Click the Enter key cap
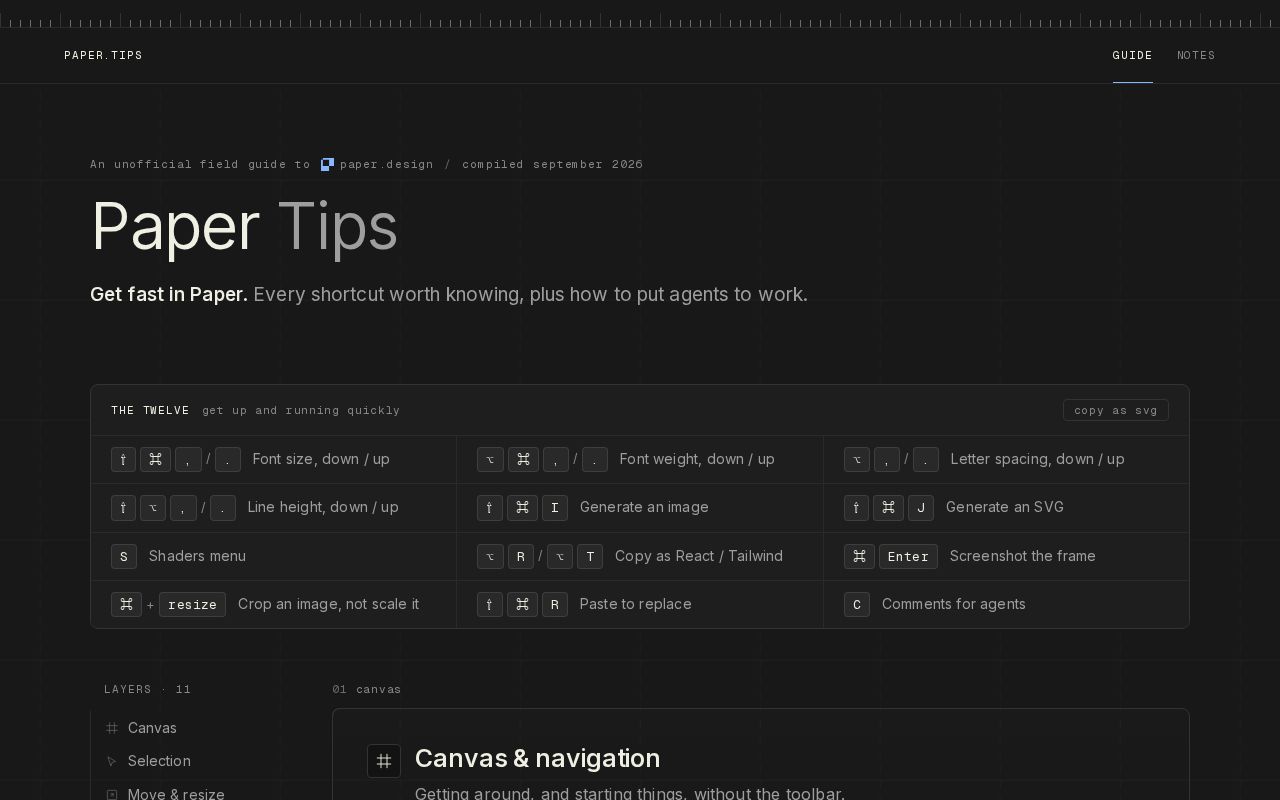 (x=908, y=556)
